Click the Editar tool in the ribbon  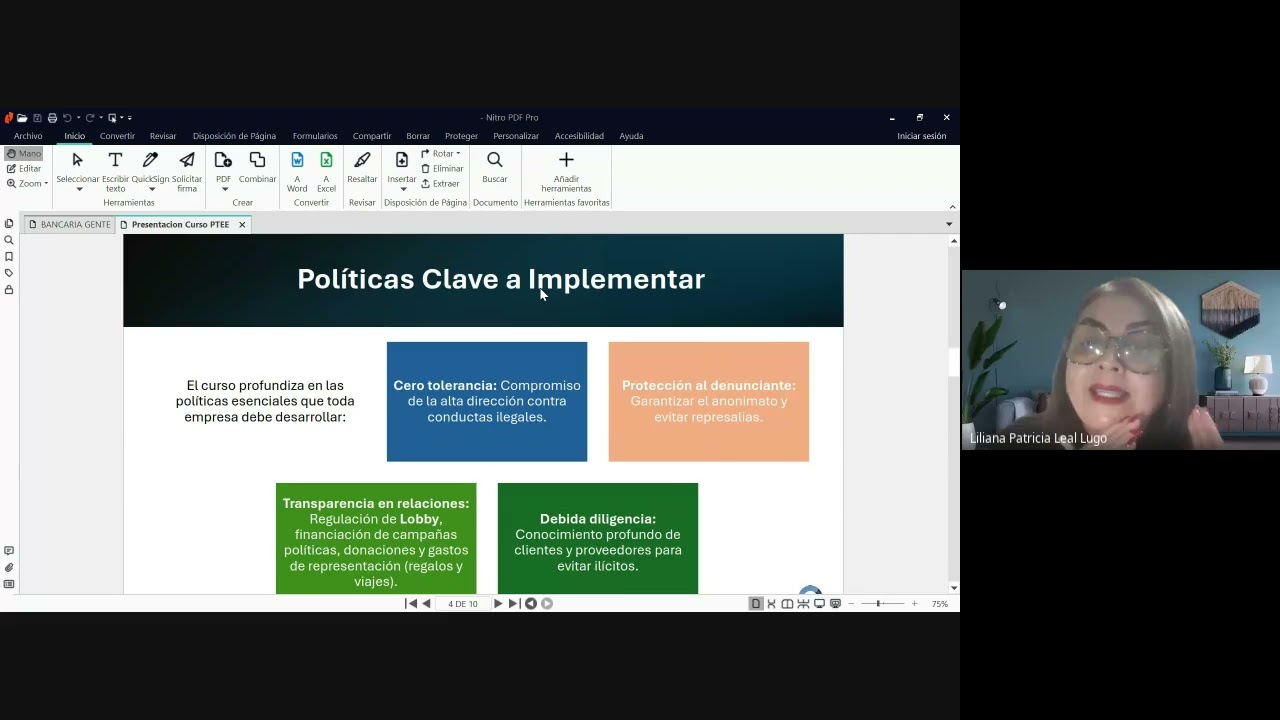(23, 169)
